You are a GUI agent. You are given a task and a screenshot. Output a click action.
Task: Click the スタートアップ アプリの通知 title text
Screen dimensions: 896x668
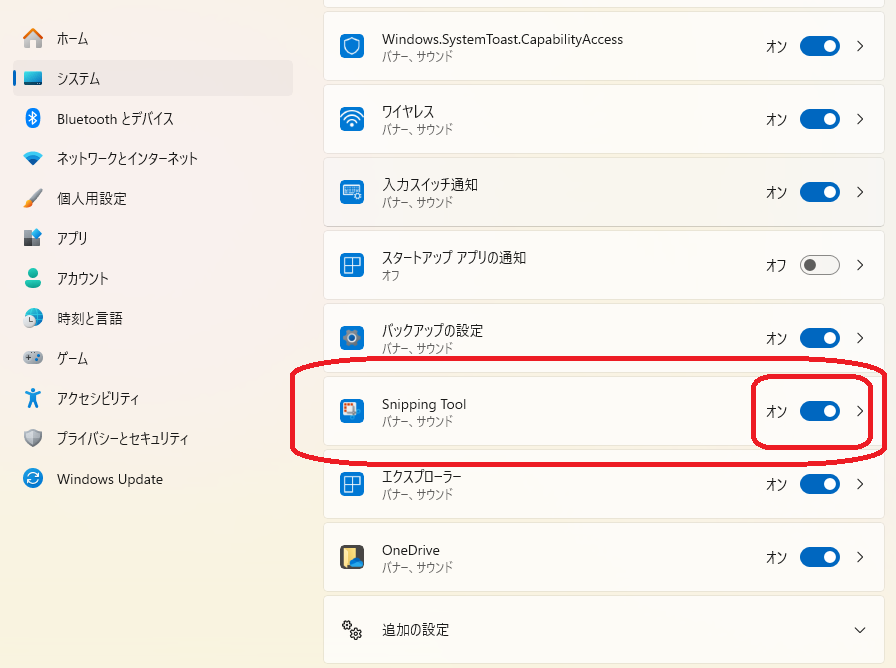(454, 258)
